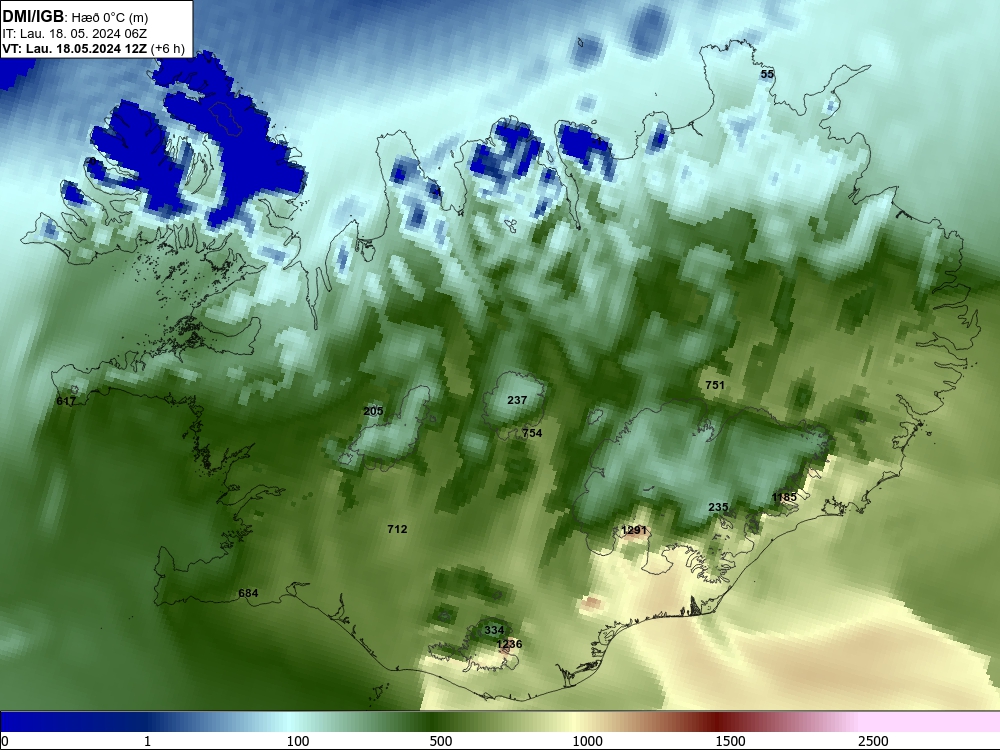1000x750 pixels.
Task: Click the 100 tick on color scale
Action: [x=298, y=741]
